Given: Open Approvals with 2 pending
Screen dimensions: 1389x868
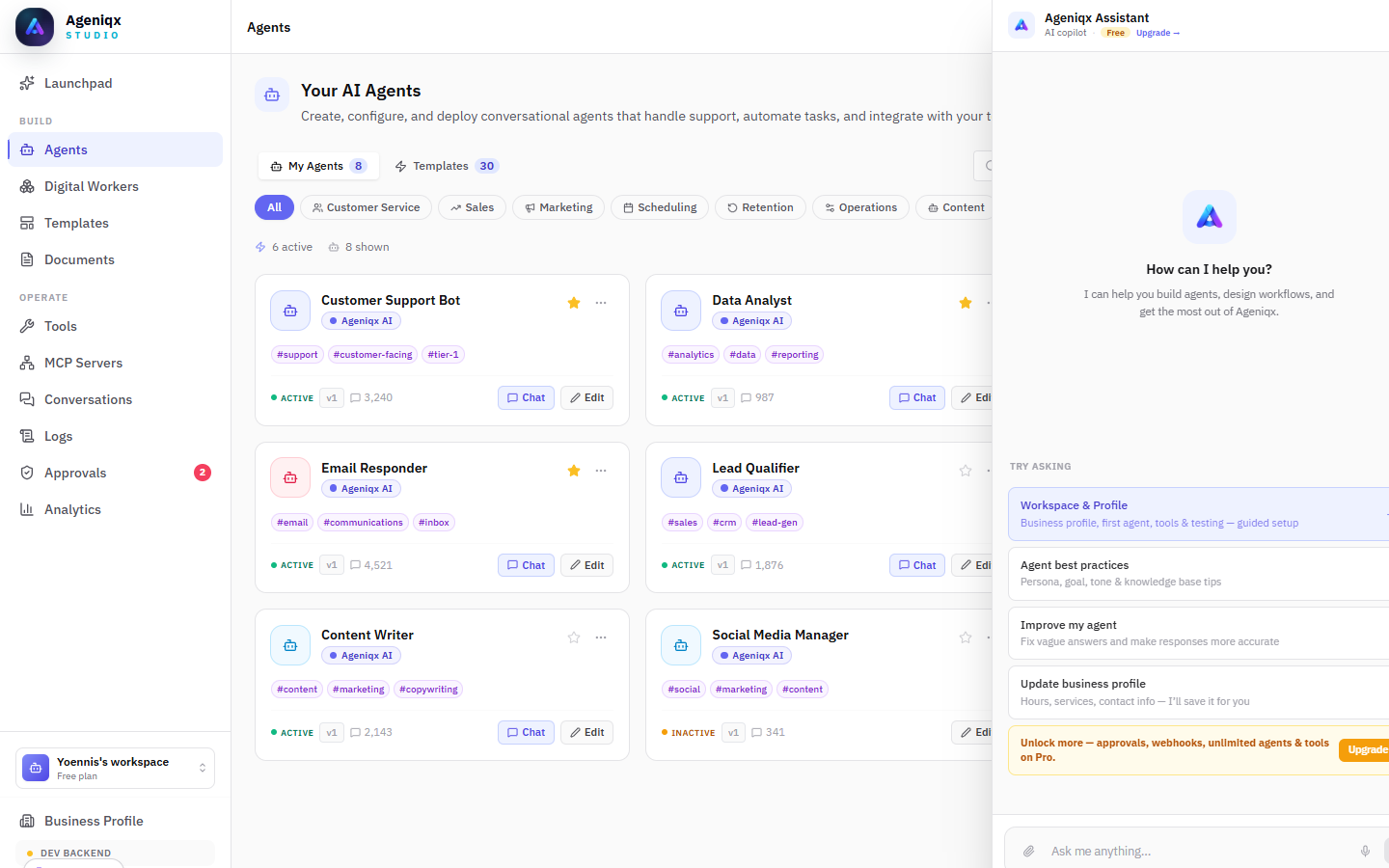Looking at the screenshot, I should [116, 473].
